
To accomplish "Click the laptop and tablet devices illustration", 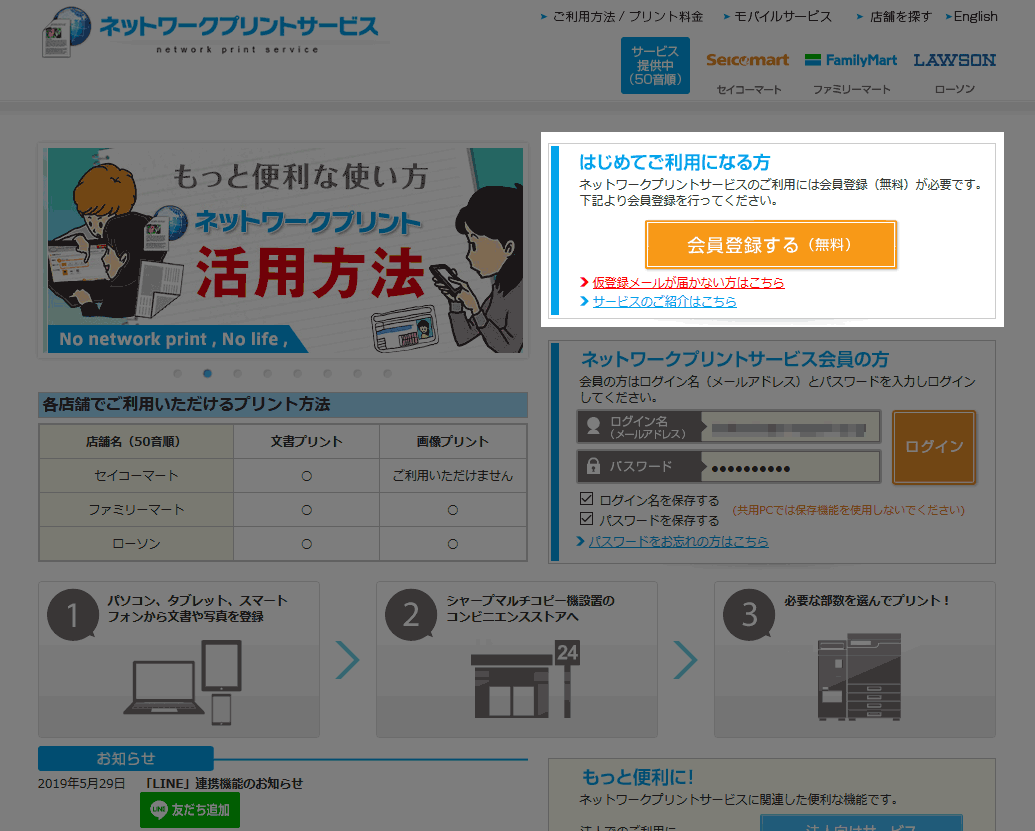I will [183, 682].
